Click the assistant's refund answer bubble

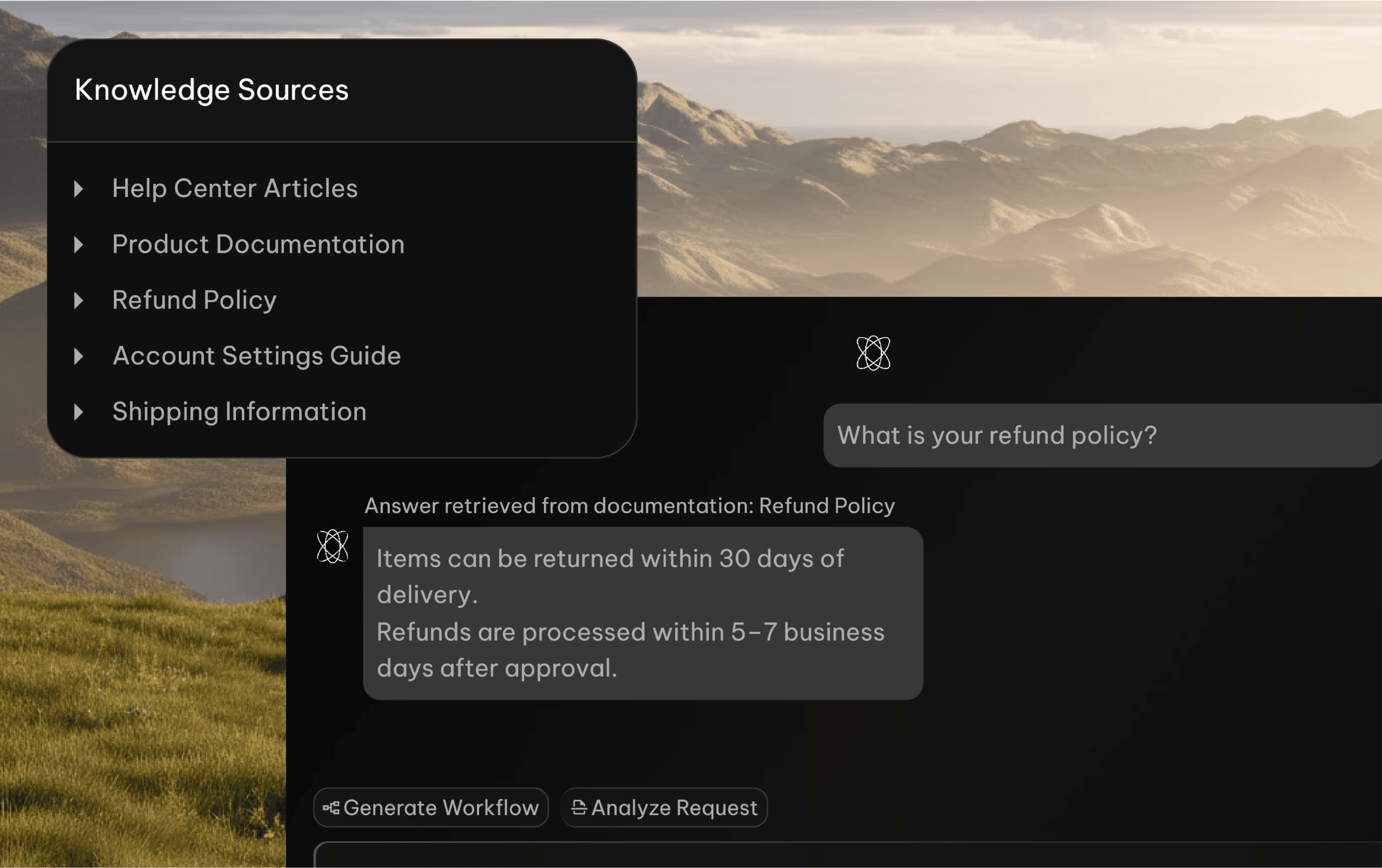pyautogui.click(x=643, y=613)
